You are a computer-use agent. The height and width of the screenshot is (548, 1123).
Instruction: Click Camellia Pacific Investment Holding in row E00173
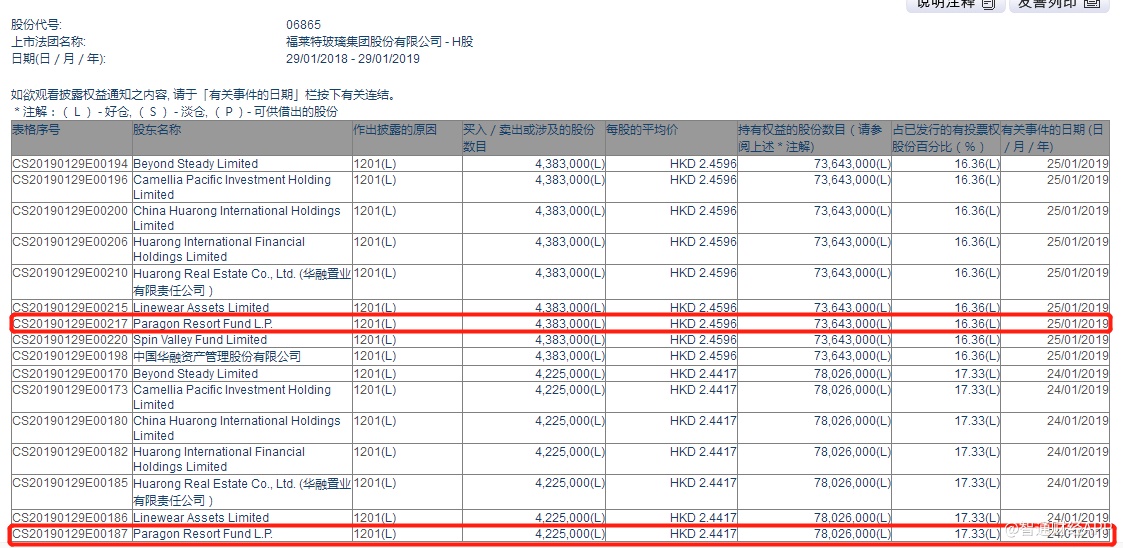(232, 397)
